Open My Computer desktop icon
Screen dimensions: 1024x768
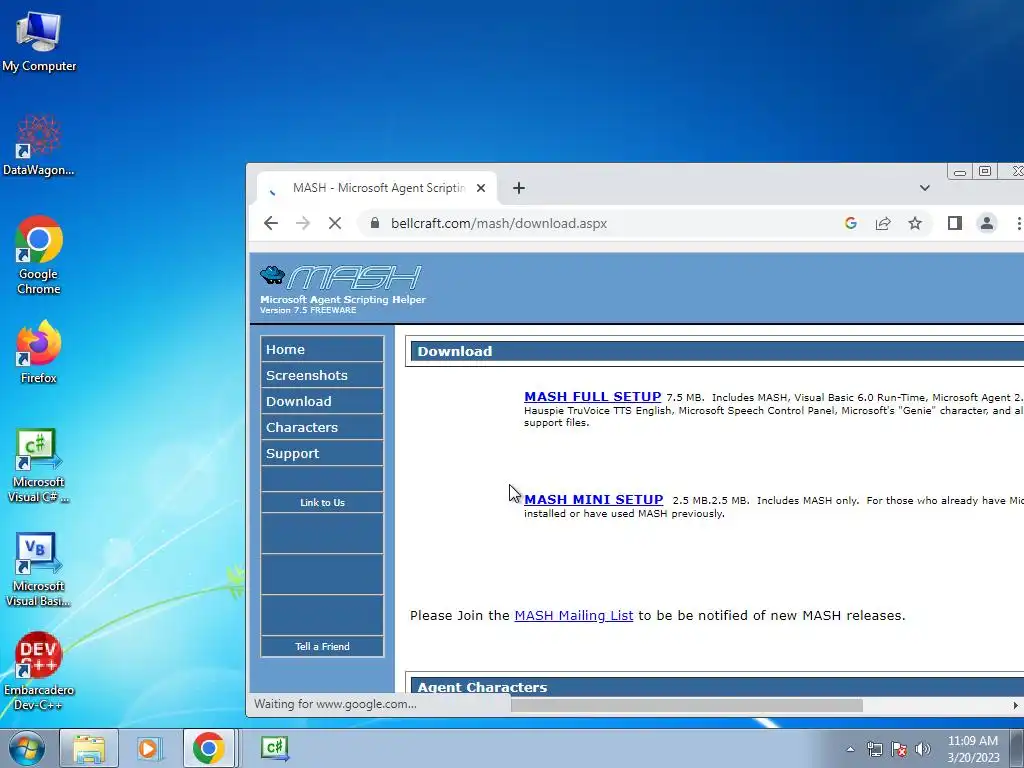(x=39, y=40)
